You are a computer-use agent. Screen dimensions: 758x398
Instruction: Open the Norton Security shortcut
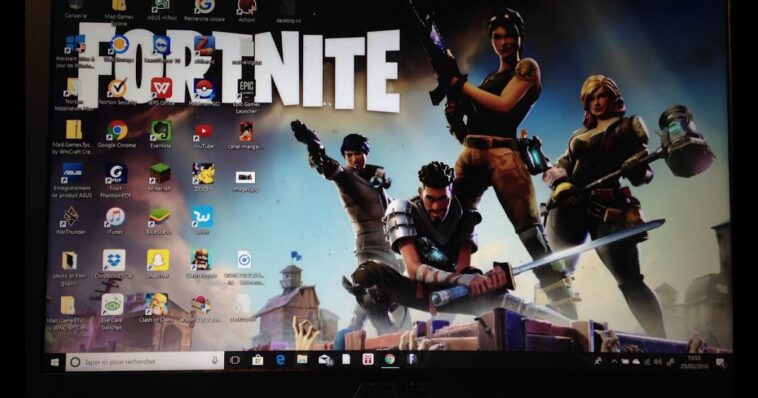pyautogui.click(x=117, y=91)
